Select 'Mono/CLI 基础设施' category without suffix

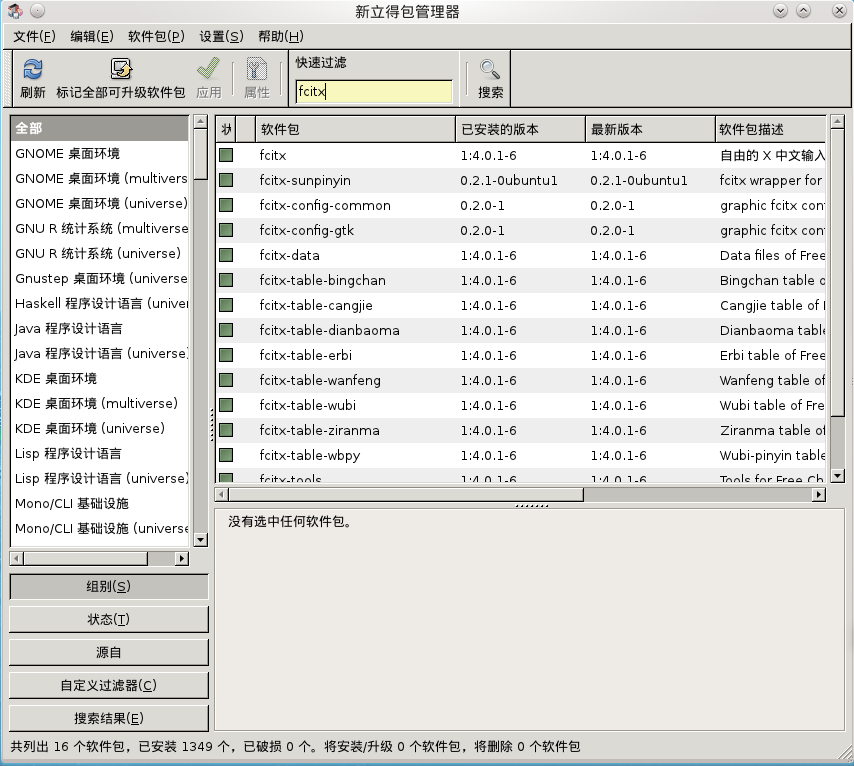[x=99, y=503]
